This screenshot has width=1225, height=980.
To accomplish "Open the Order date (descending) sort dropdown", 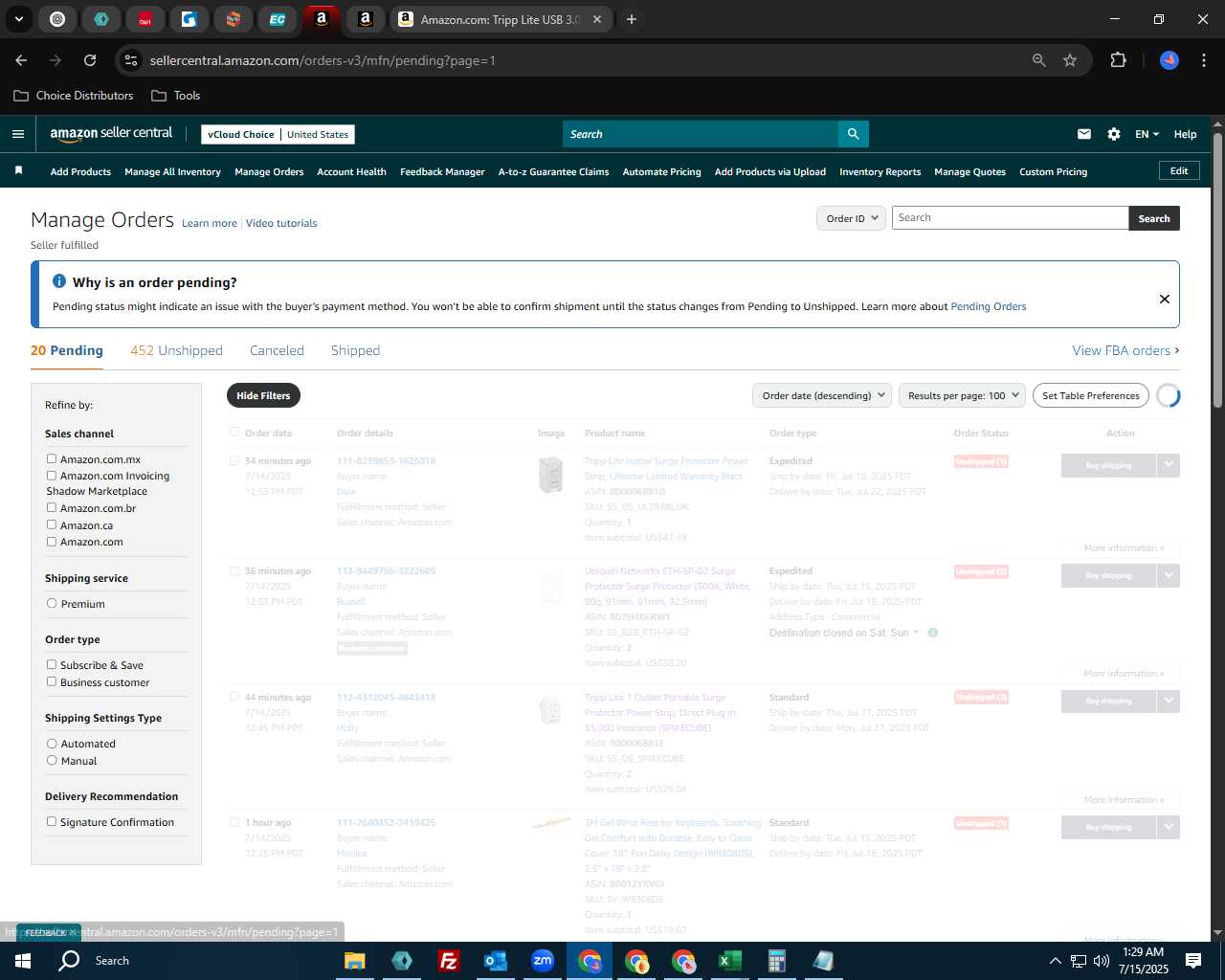I will (x=822, y=395).
